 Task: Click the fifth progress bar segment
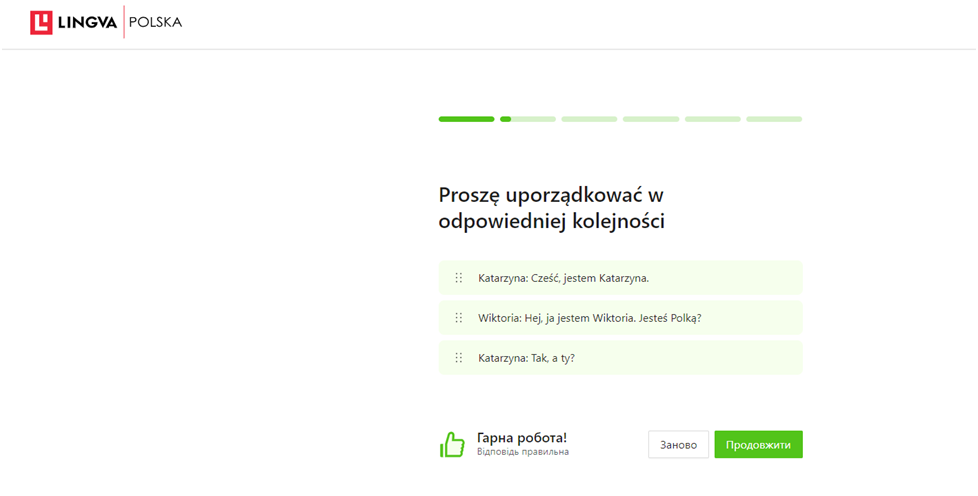pyautogui.click(x=712, y=119)
